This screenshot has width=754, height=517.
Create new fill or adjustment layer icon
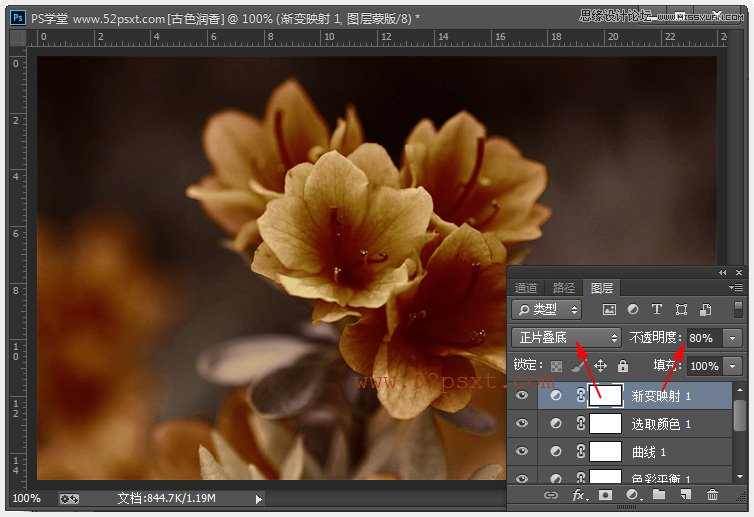click(633, 495)
